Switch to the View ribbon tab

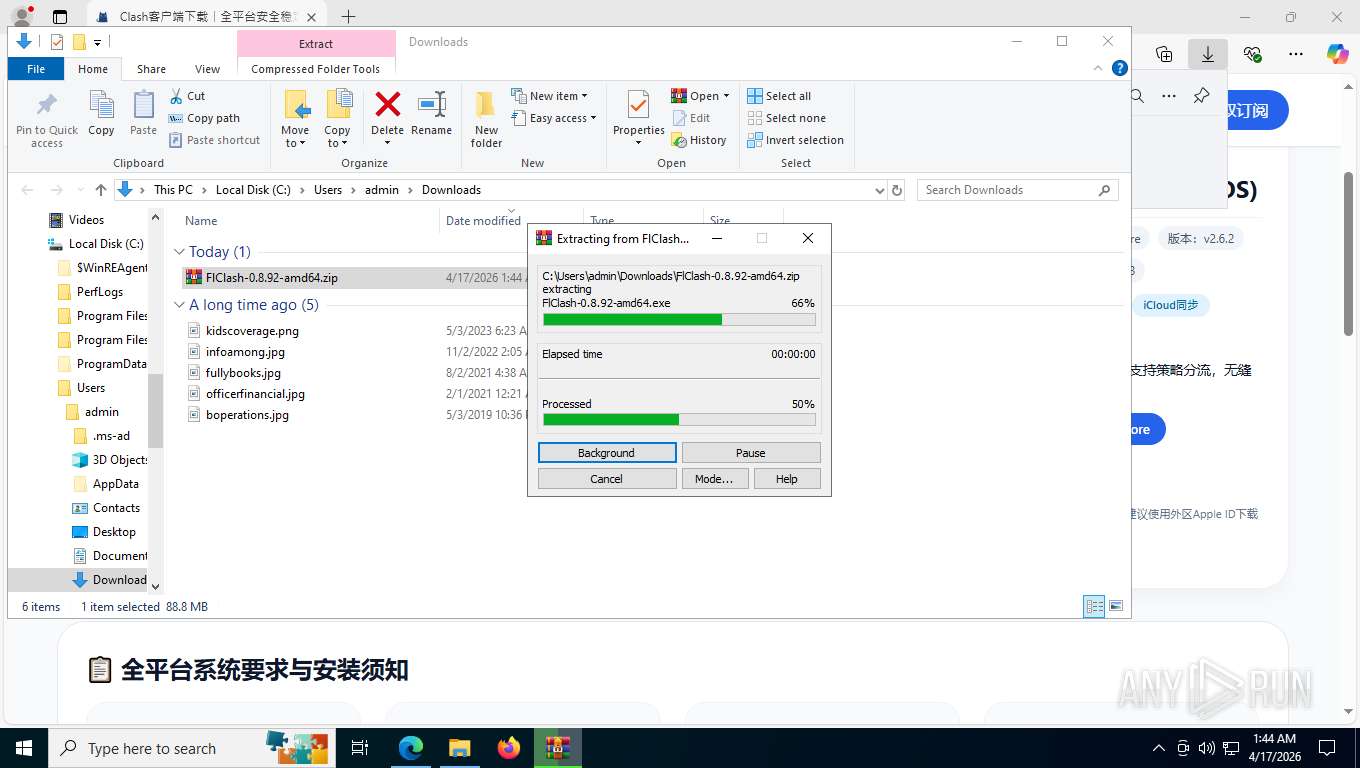[208, 69]
